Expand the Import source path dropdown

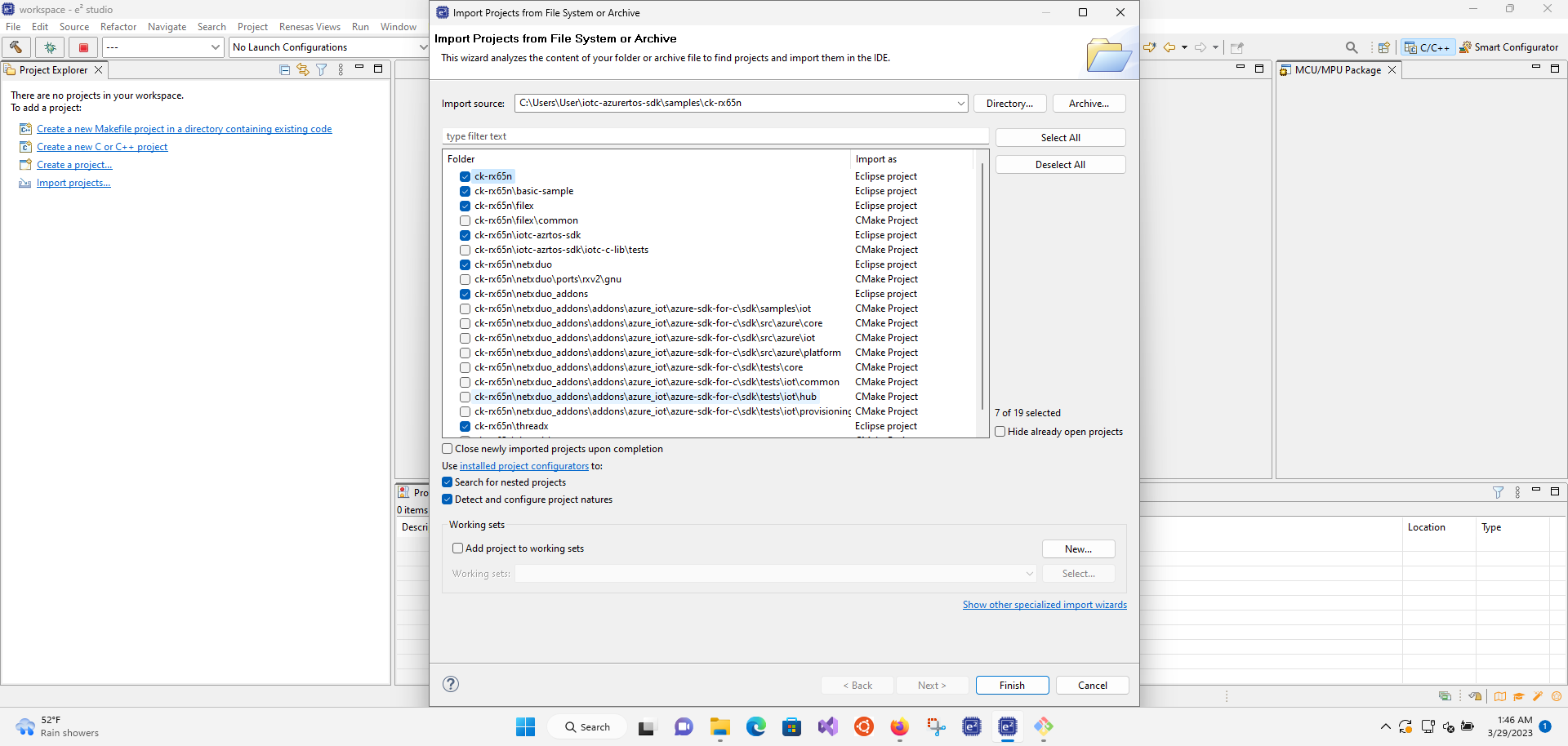(x=960, y=104)
